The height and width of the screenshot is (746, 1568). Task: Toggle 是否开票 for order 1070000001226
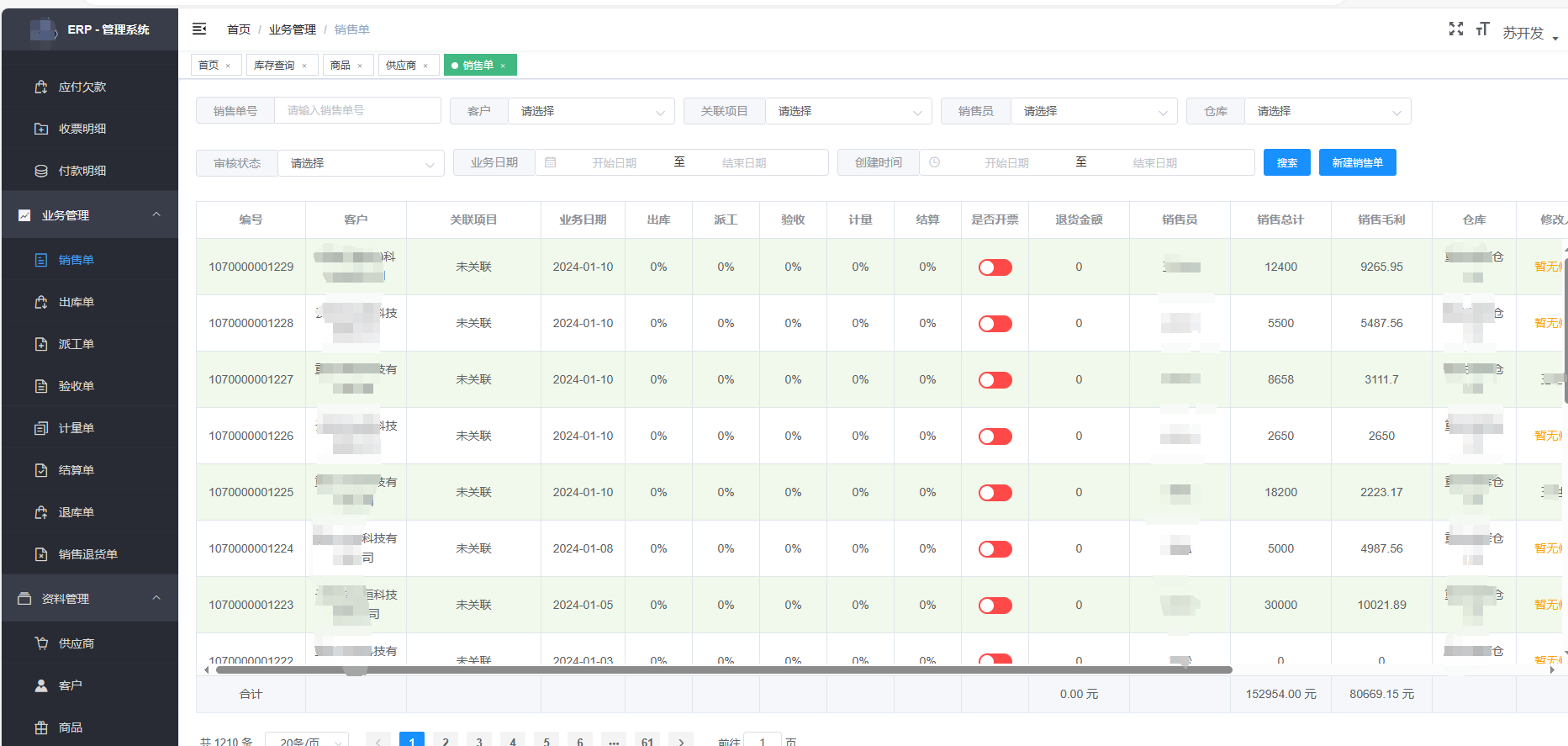(995, 436)
